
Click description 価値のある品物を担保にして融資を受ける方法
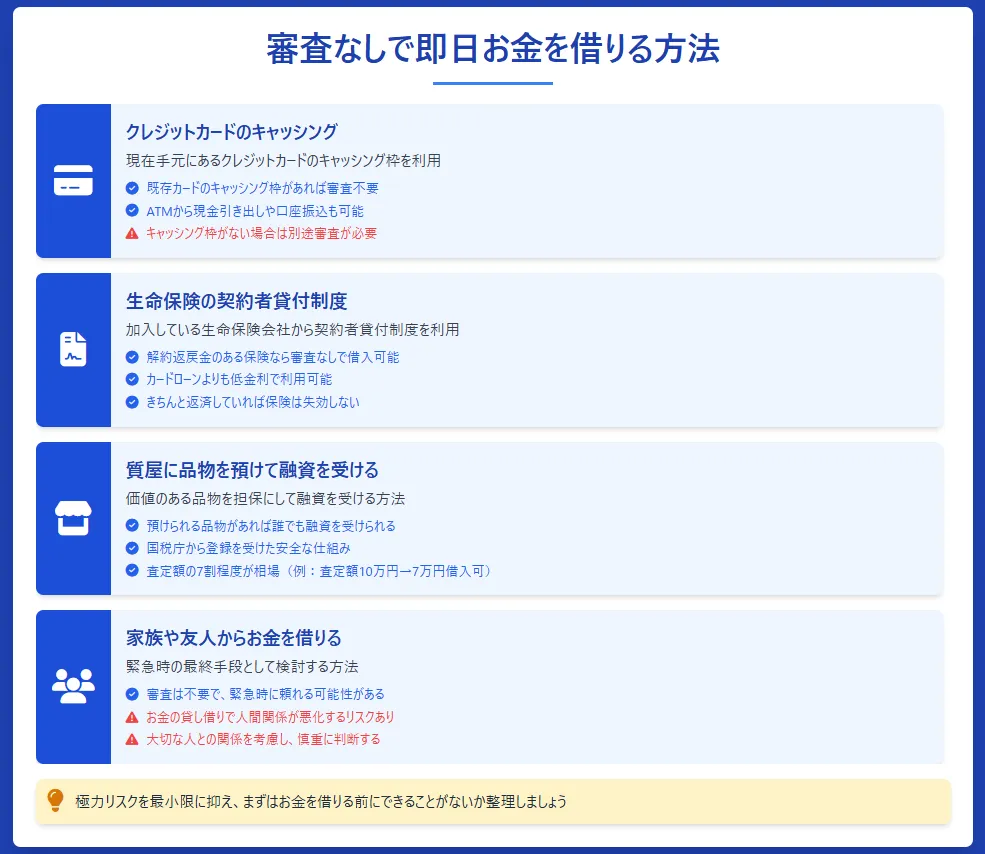coord(266,498)
